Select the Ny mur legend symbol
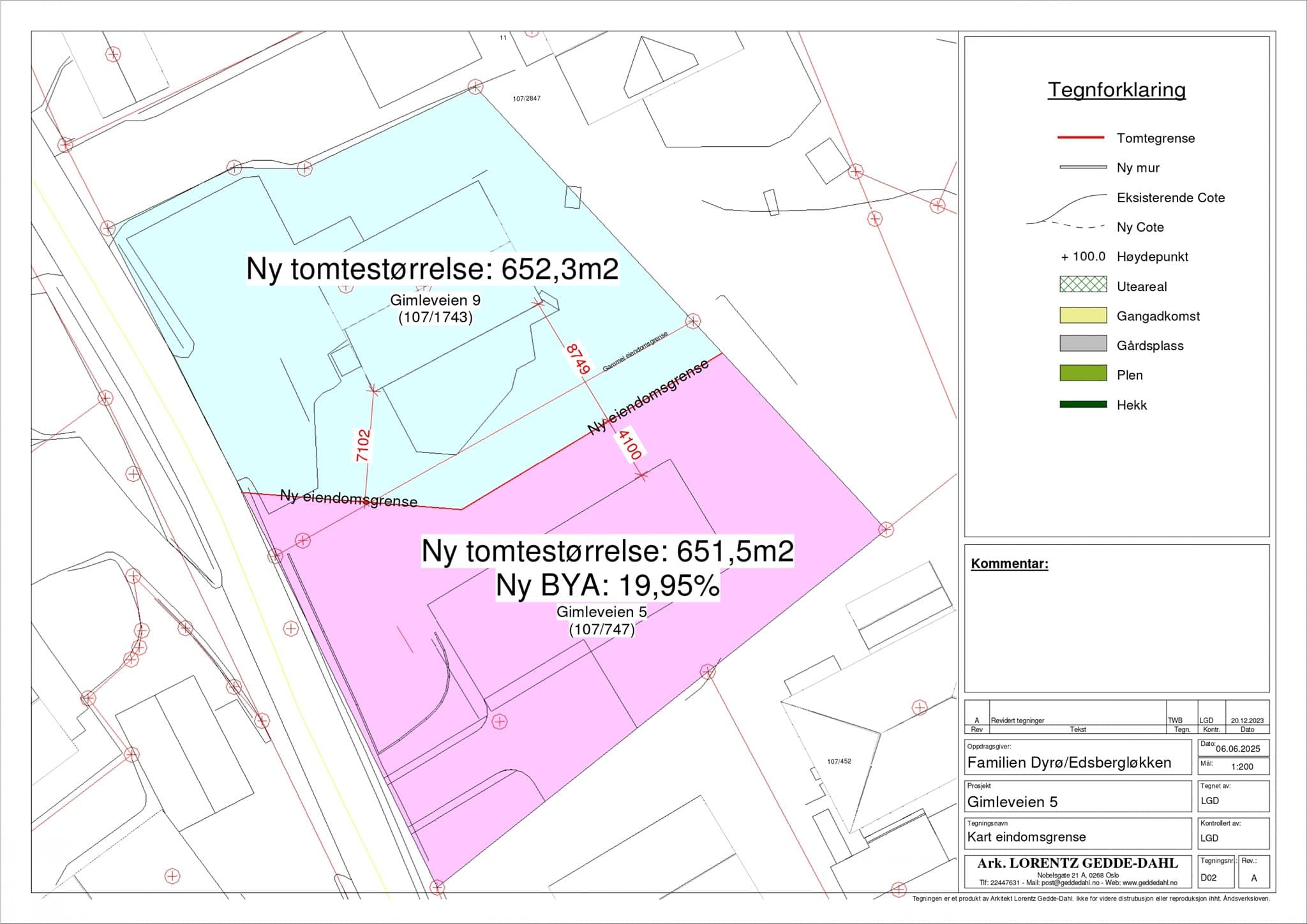This screenshot has height=924, width=1307. point(1083,167)
